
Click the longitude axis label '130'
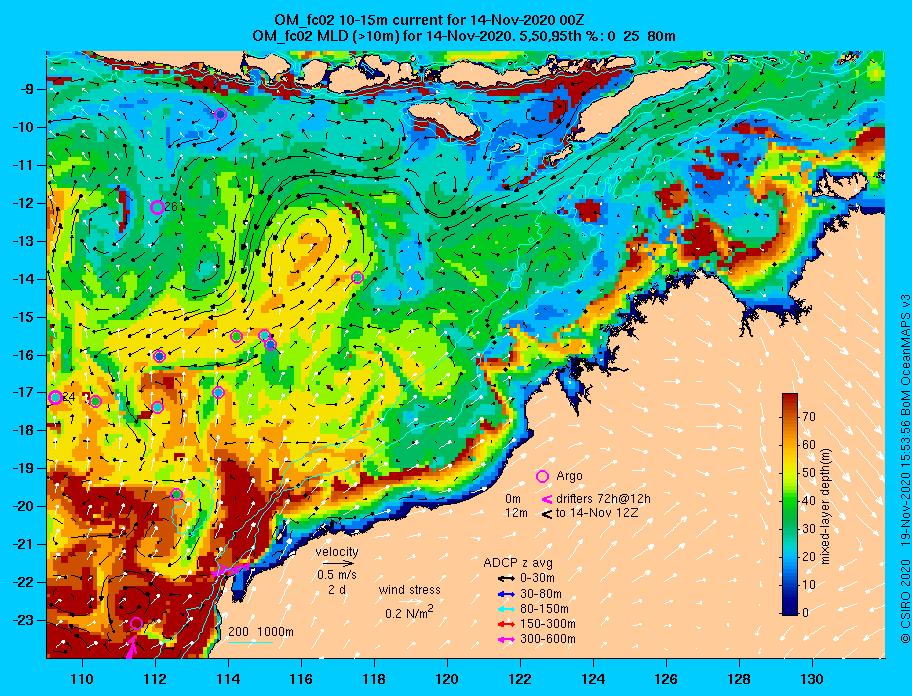click(812, 679)
